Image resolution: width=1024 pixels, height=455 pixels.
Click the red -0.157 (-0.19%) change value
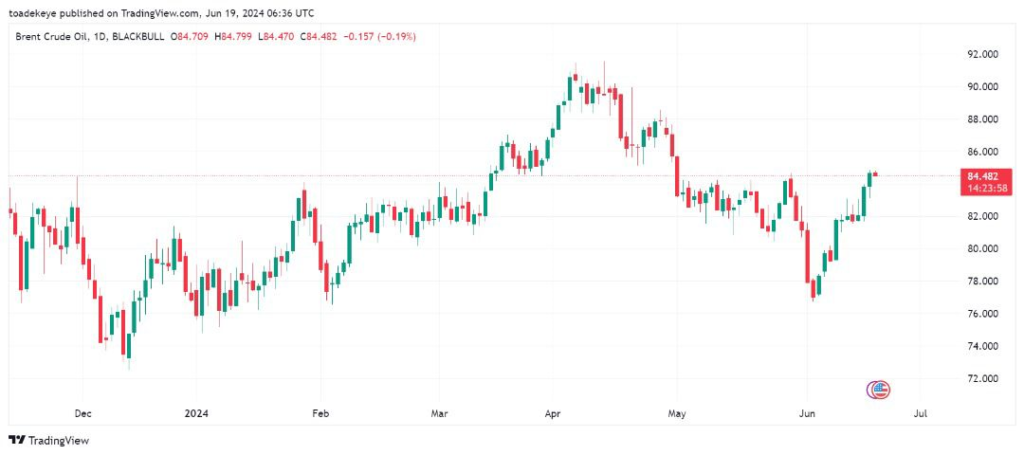(381, 36)
